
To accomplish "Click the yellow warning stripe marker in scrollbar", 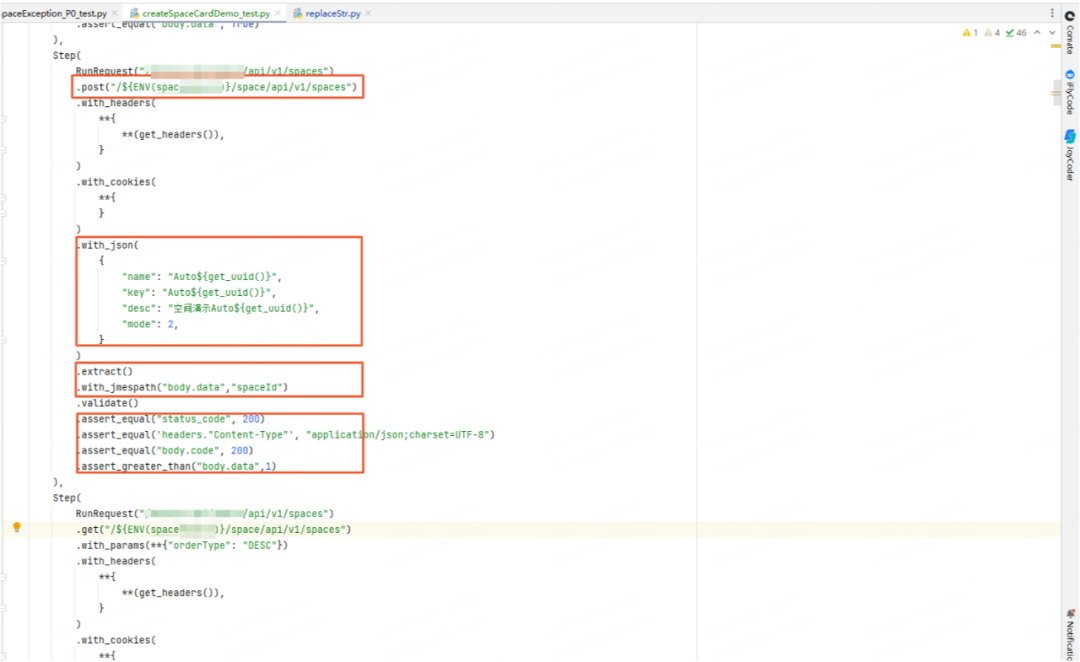I will pyautogui.click(x=1056, y=46).
